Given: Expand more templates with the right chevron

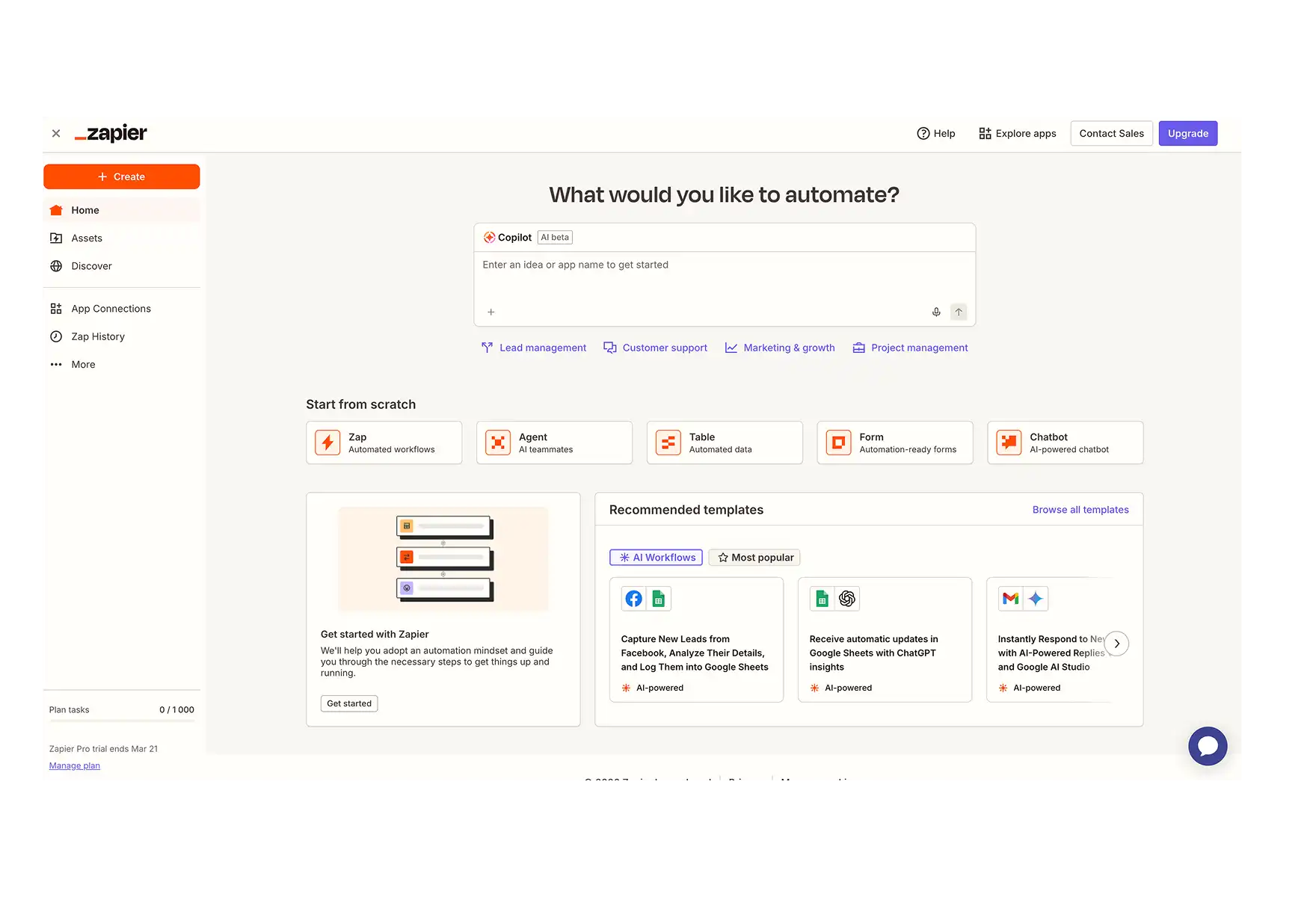Looking at the screenshot, I should (1116, 643).
